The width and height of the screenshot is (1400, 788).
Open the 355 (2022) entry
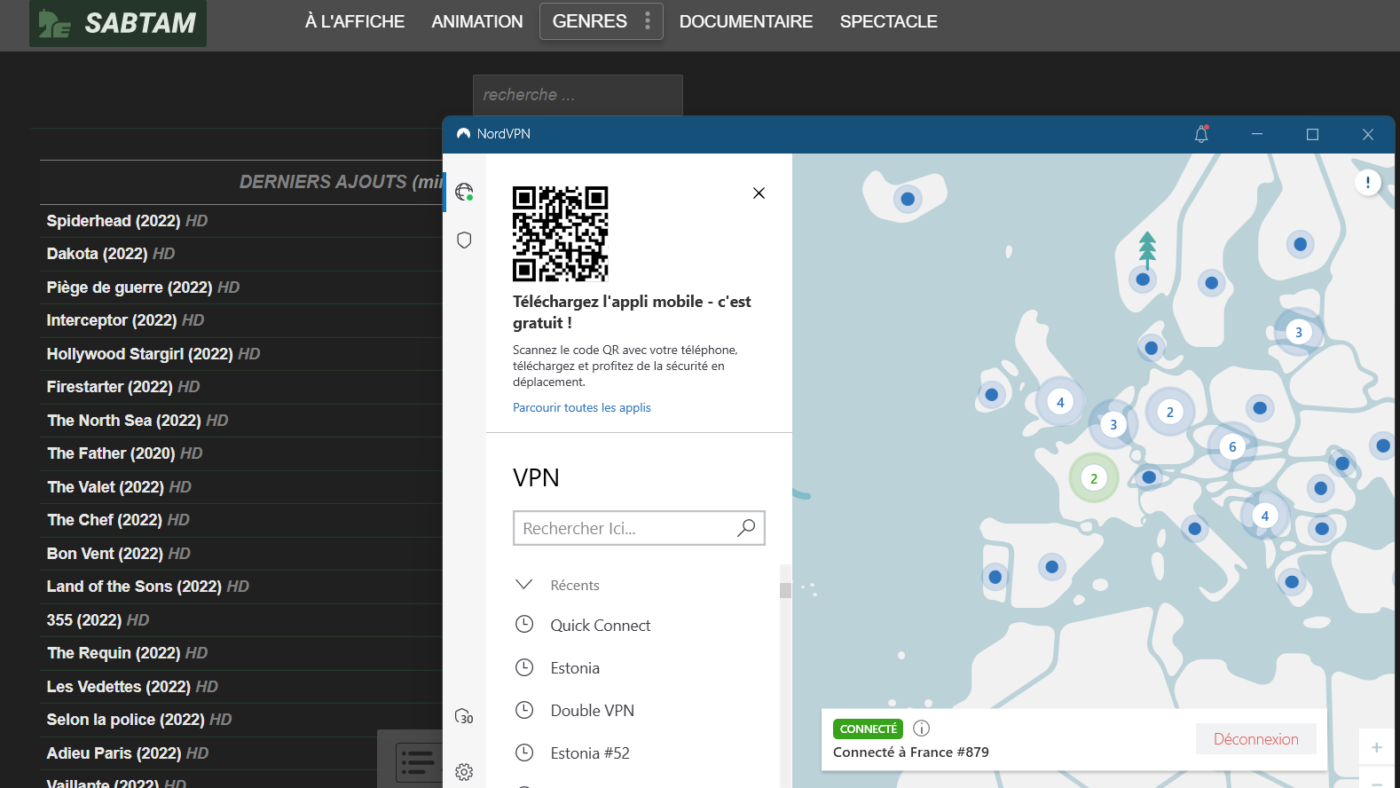[84, 620]
